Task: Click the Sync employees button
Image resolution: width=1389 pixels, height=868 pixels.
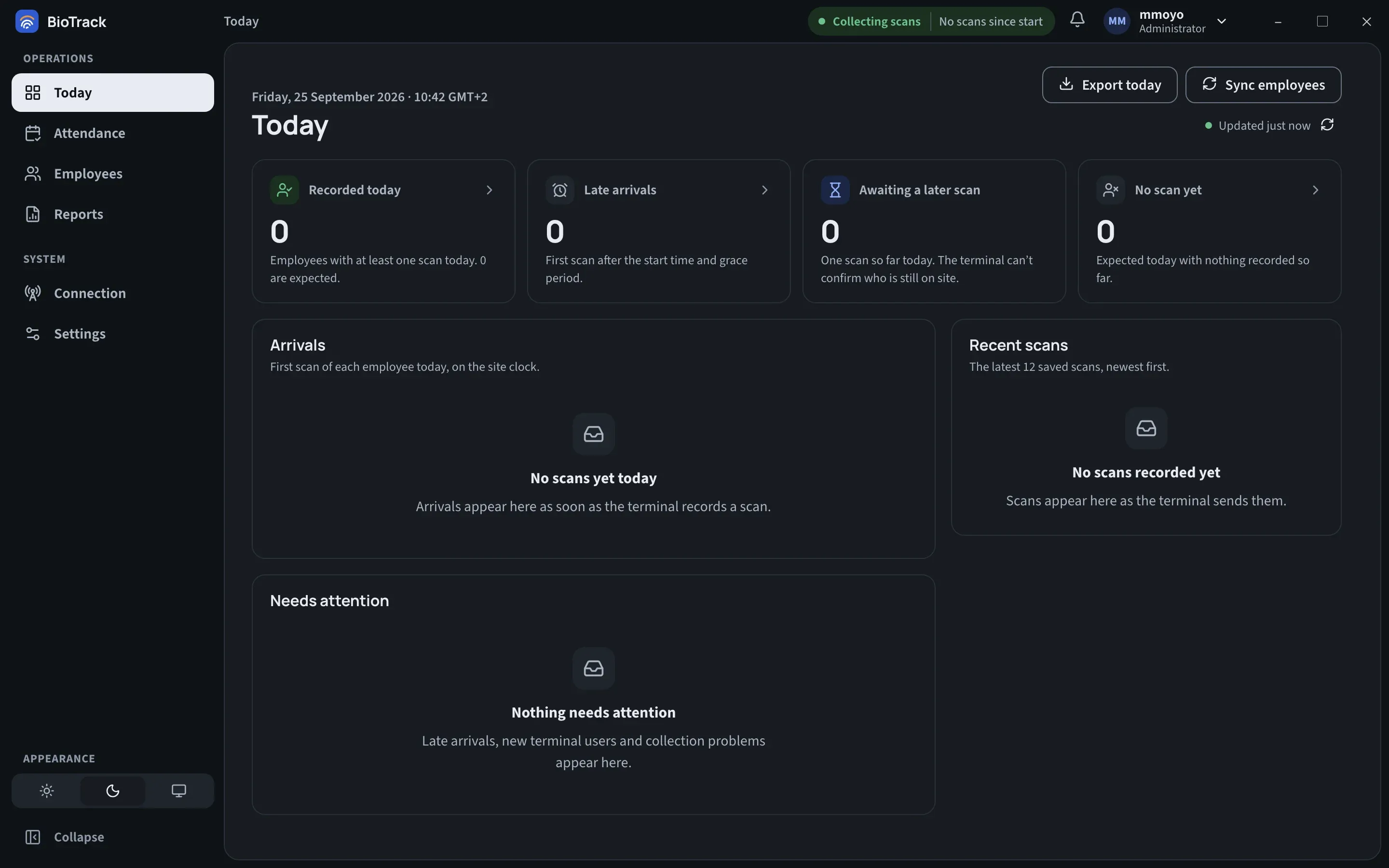Action: pos(1263,85)
